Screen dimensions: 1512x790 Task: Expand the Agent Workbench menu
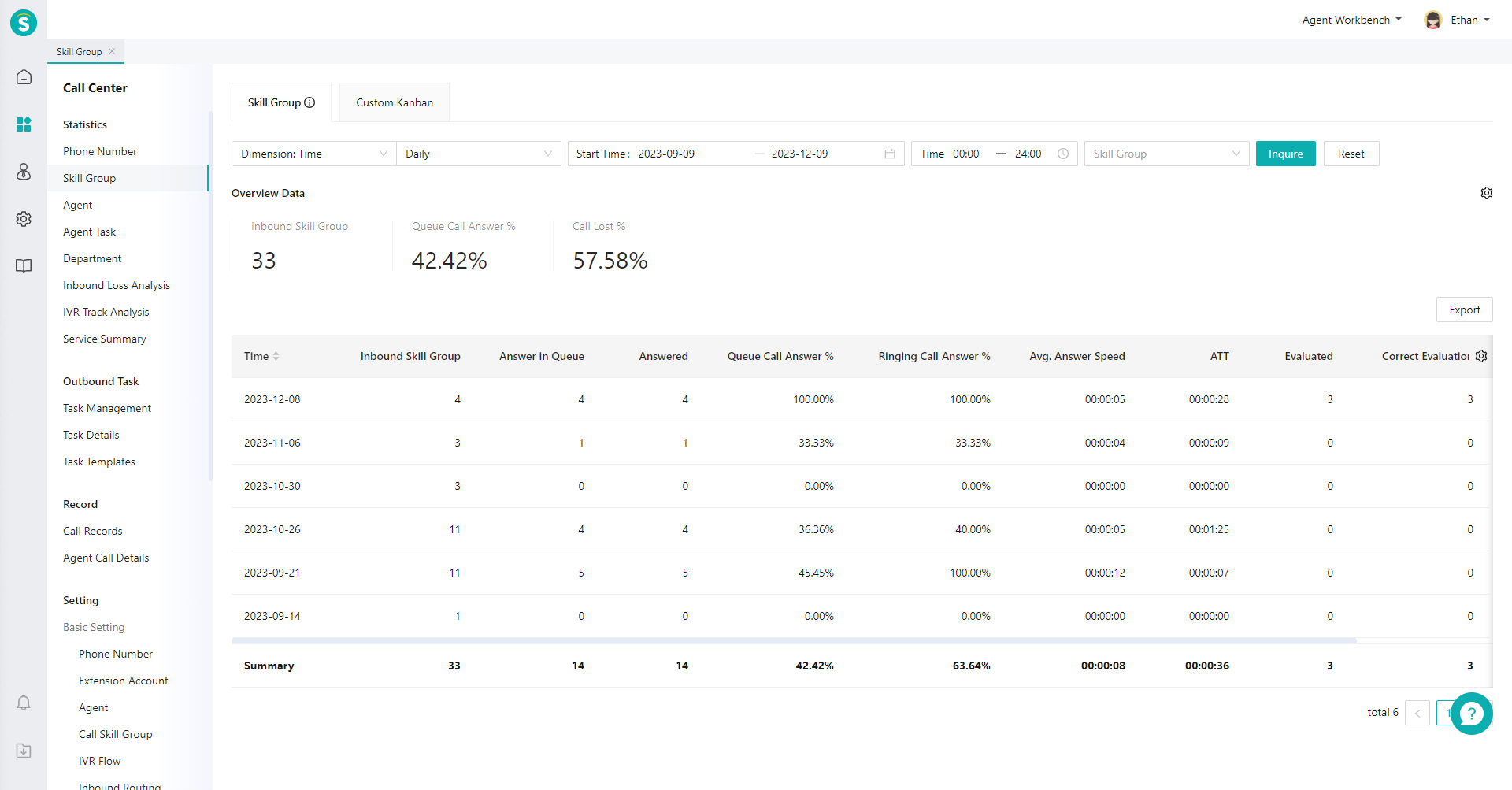click(x=1351, y=20)
